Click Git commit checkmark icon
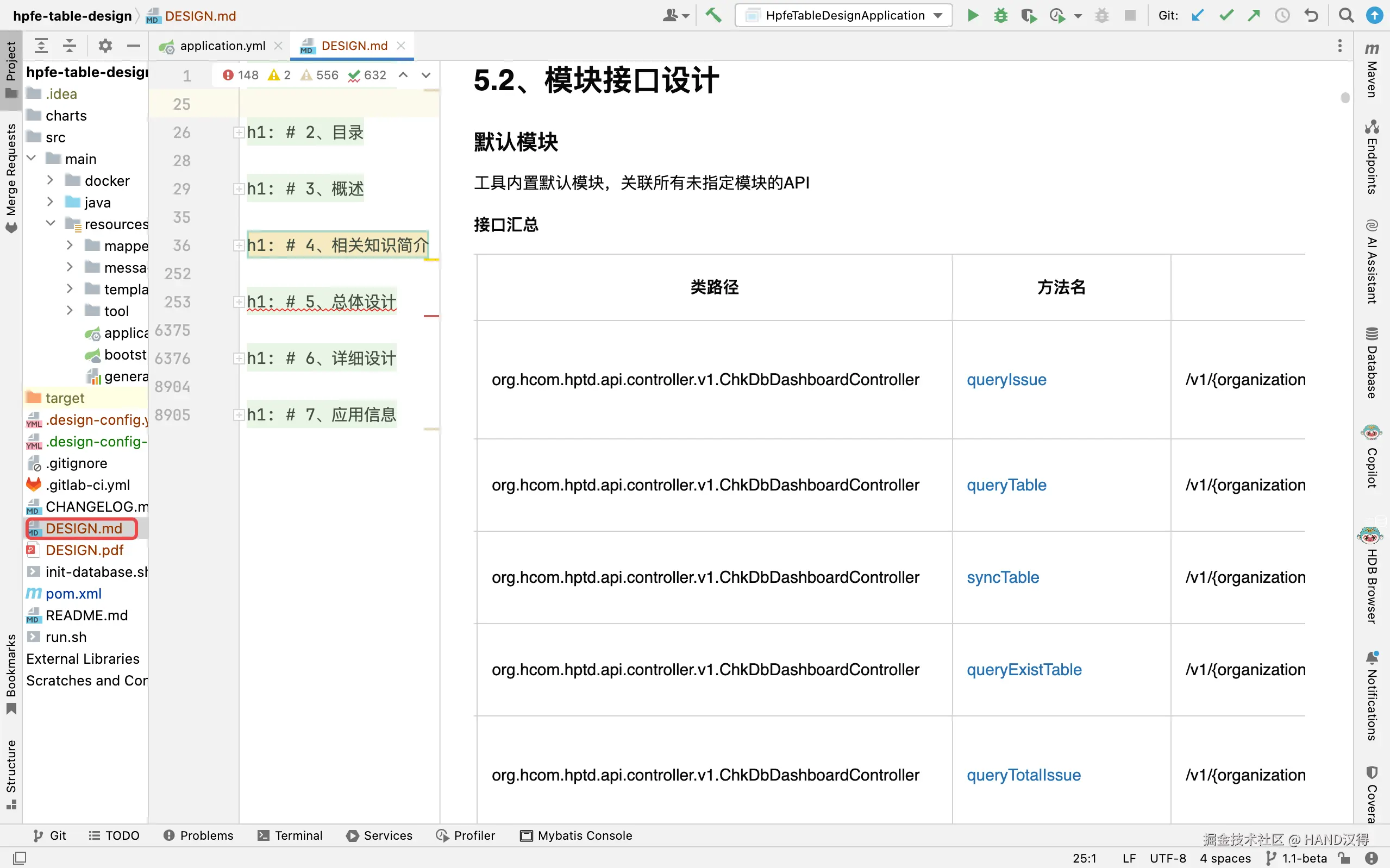Viewport: 1390px width, 868px height. click(1226, 16)
